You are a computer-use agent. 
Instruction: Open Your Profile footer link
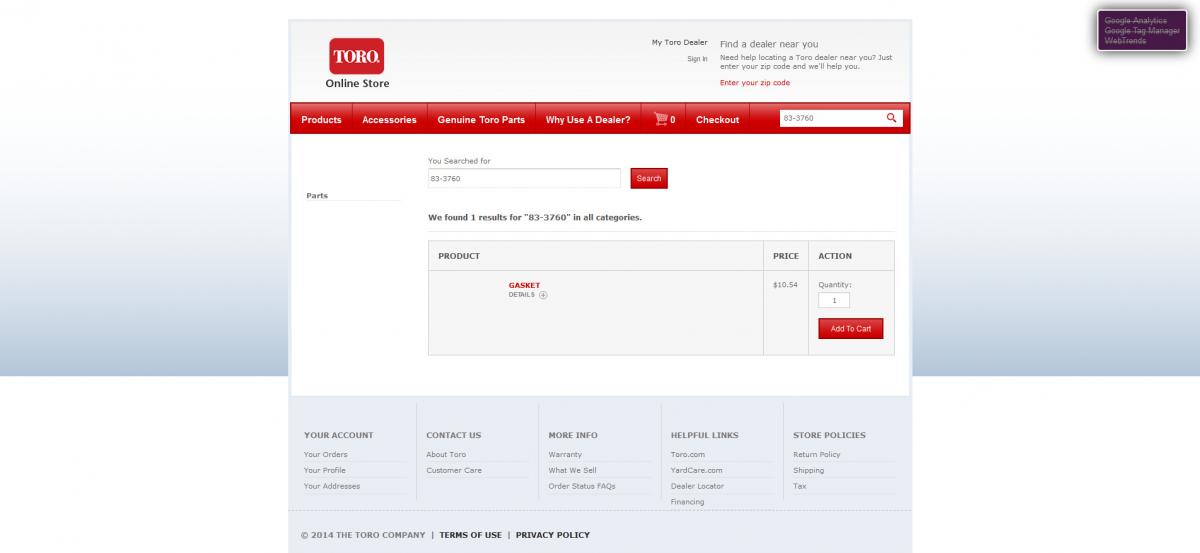[325, 470]
